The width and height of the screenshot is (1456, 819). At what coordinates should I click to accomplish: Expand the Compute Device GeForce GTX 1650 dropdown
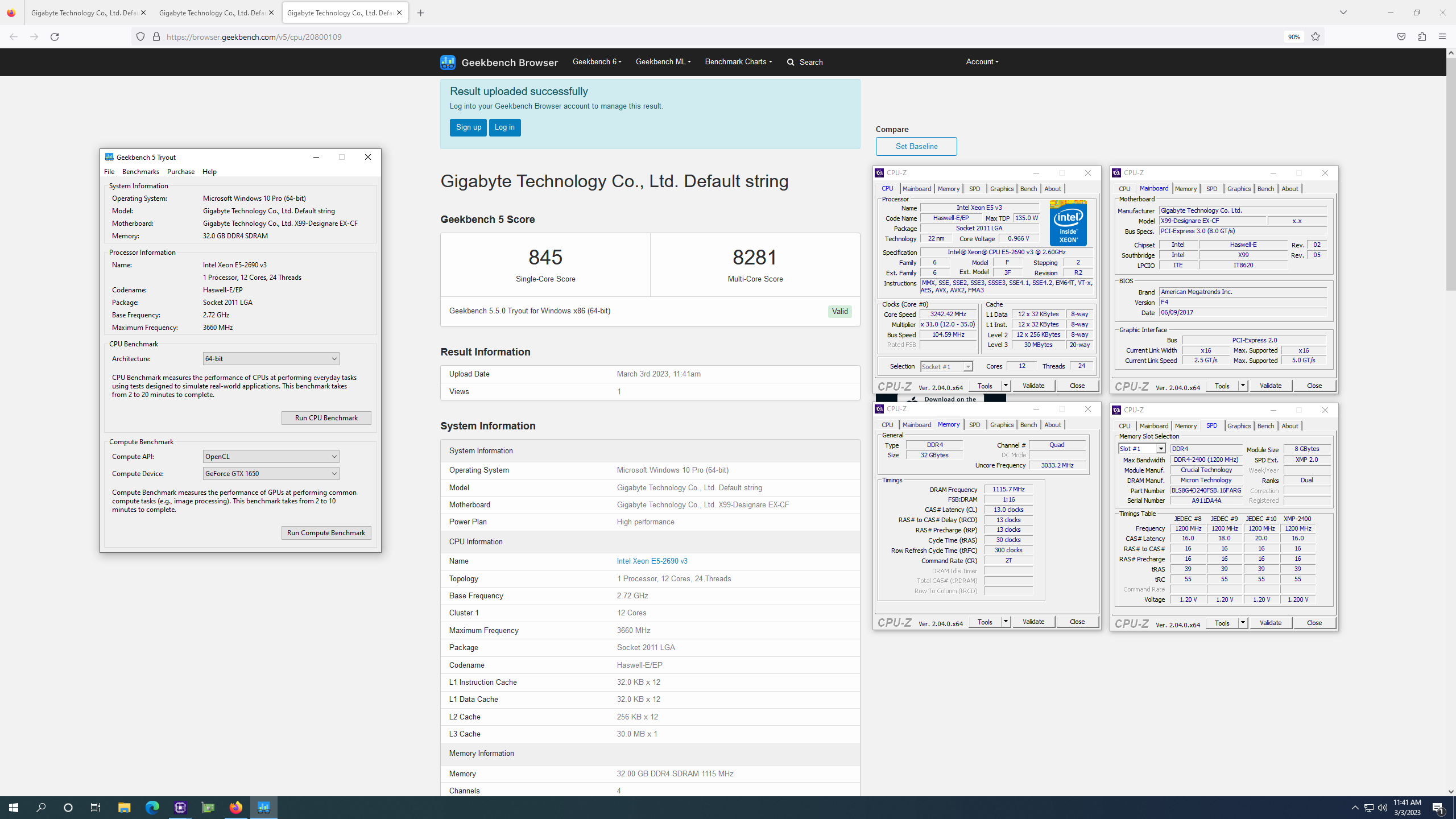click(271, 474)
